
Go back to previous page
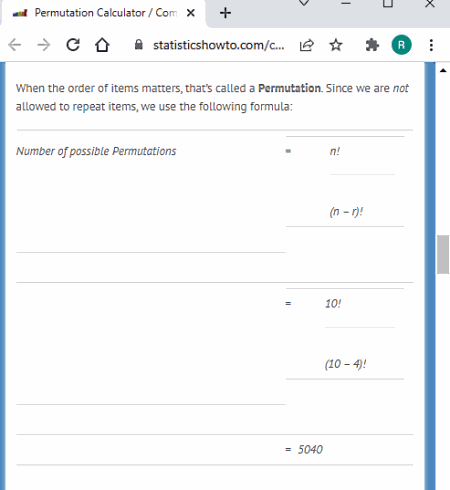tap(15, 45)
